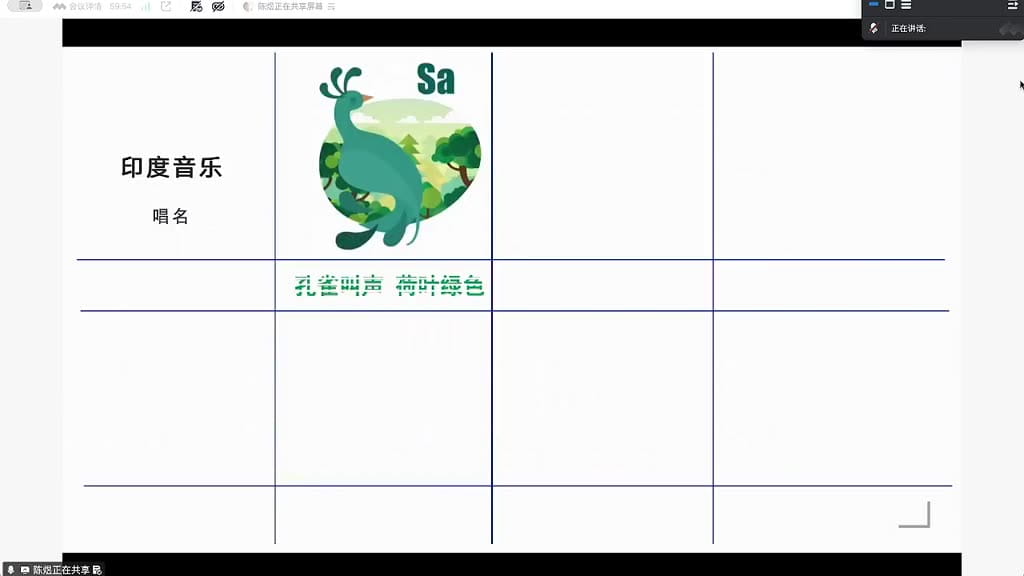1024x576 pixels.
Task: Check the network signal bars icon
Action: point(146,7)
